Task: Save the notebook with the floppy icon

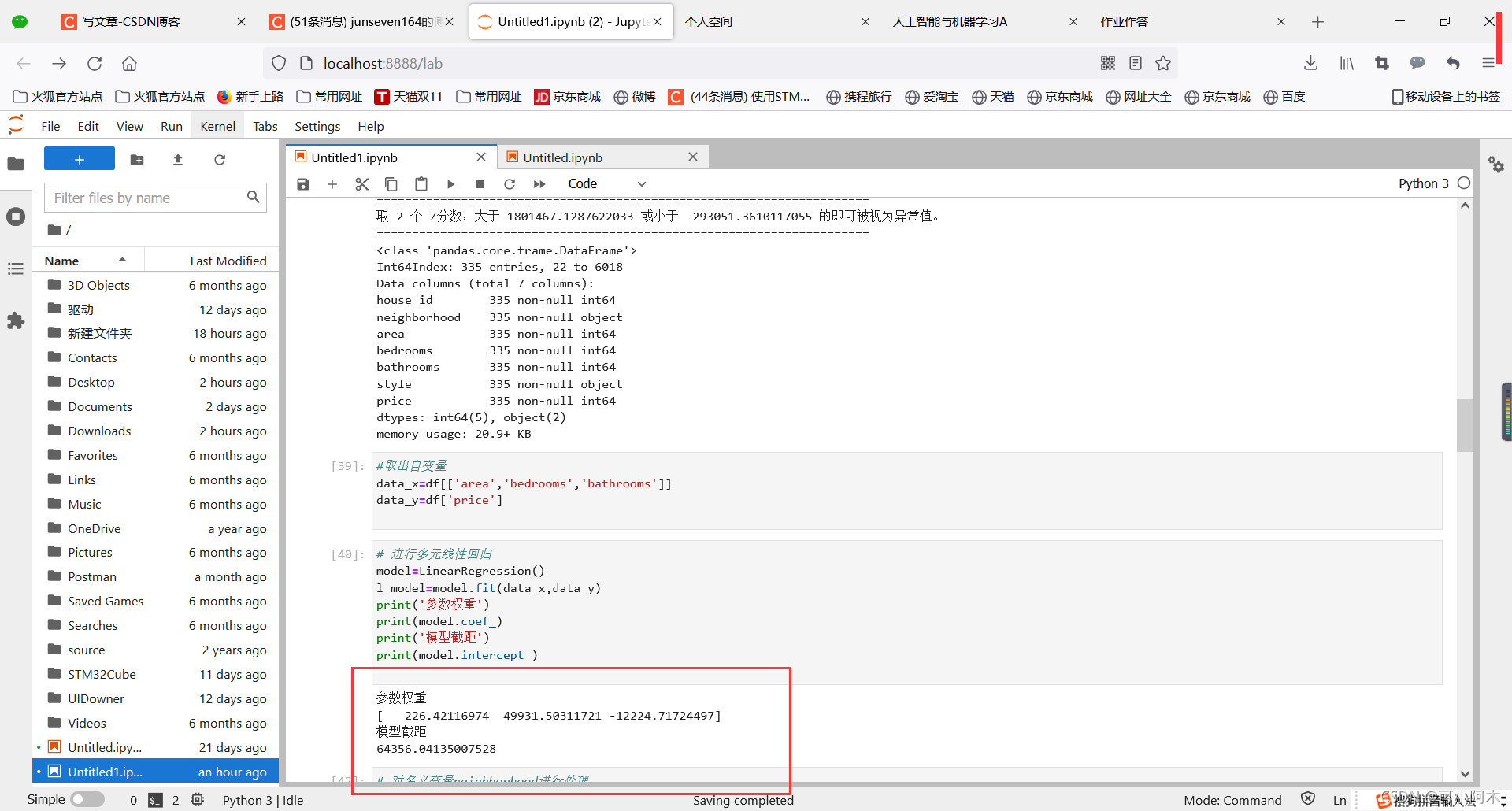Action: pyautogui.click(x=303, y=184)
